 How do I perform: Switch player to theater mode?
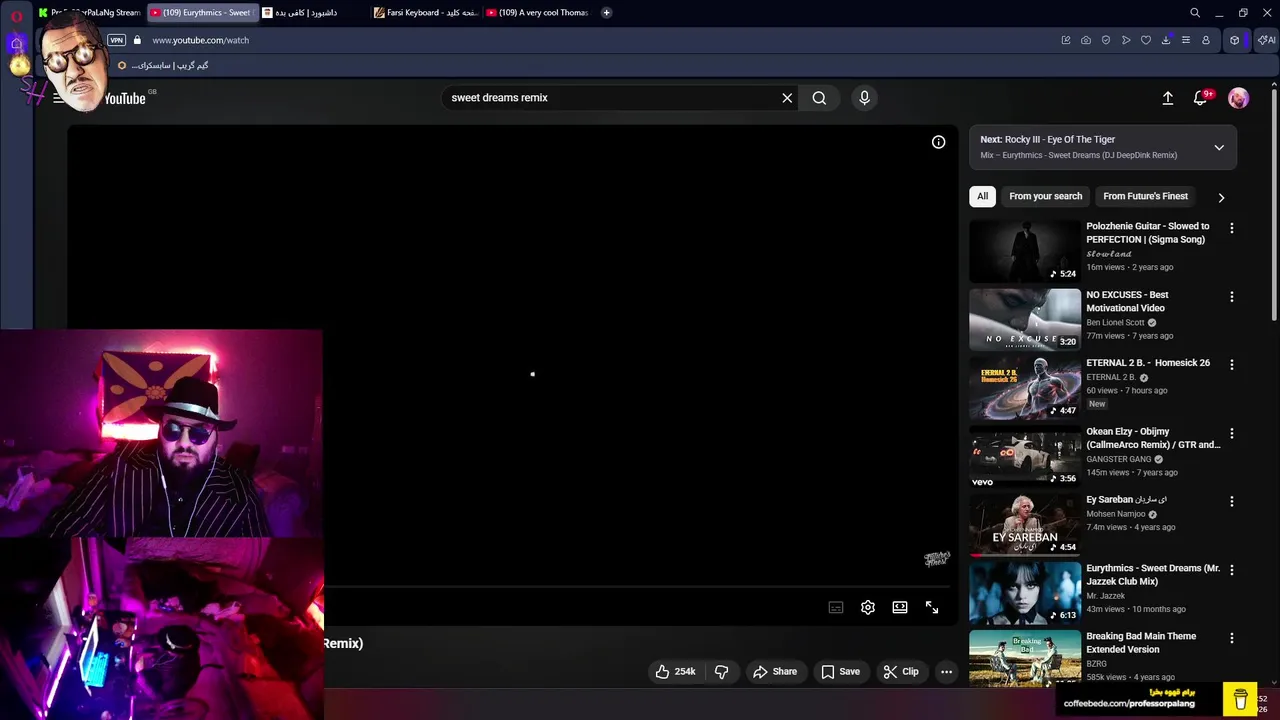900,607
